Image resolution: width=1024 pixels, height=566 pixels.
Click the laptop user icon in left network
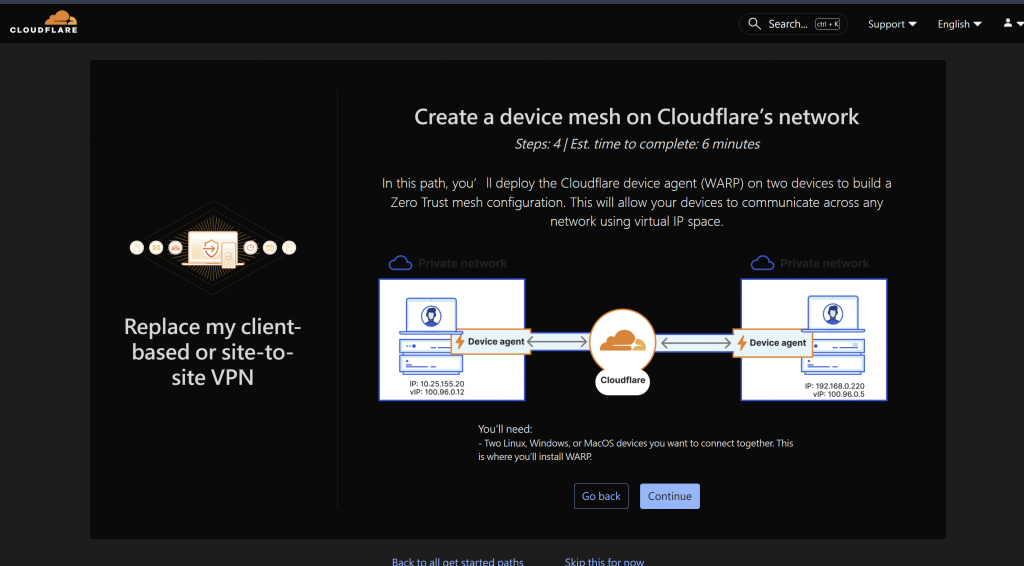[x=431, y=316]
